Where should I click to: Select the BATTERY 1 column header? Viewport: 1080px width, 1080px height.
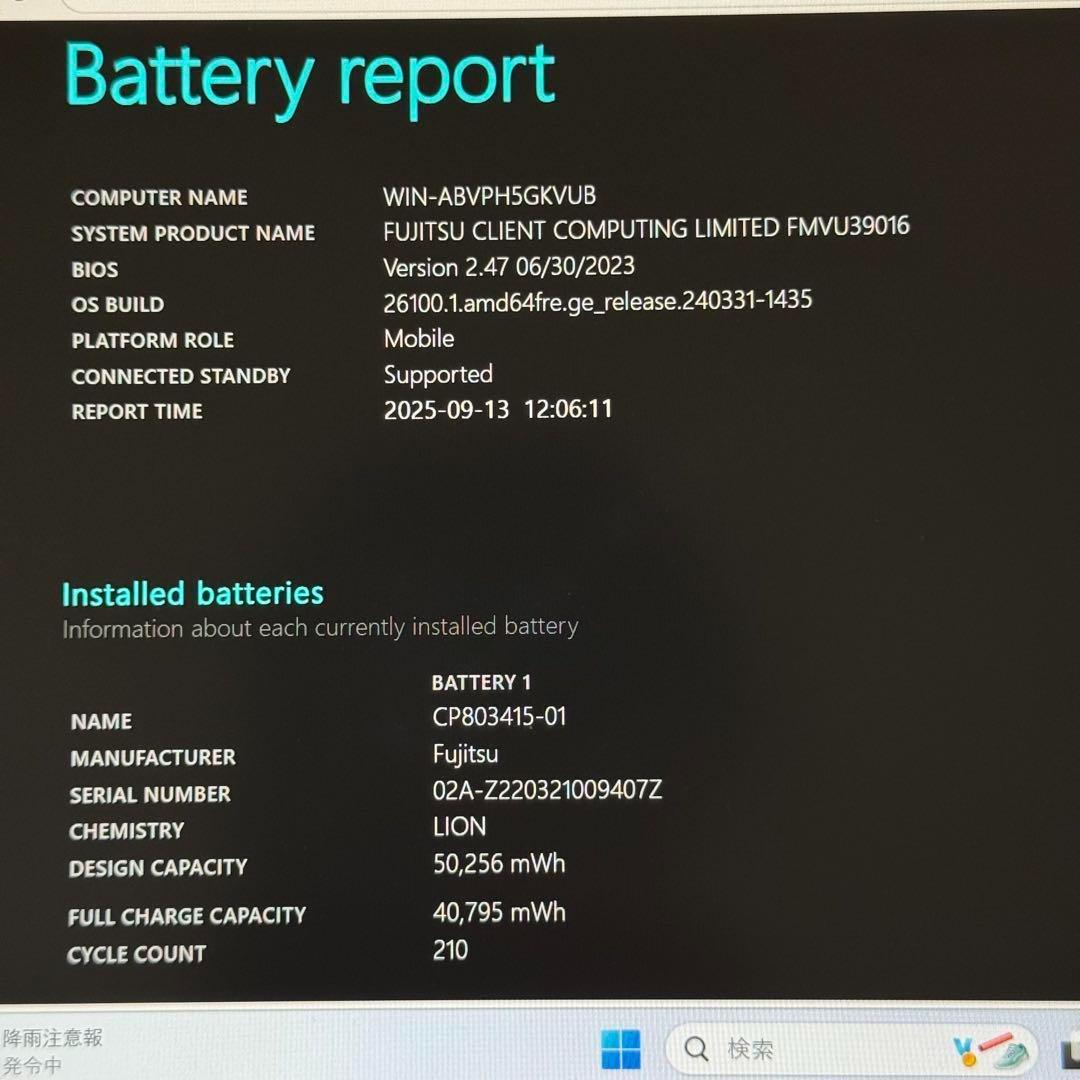481,683
